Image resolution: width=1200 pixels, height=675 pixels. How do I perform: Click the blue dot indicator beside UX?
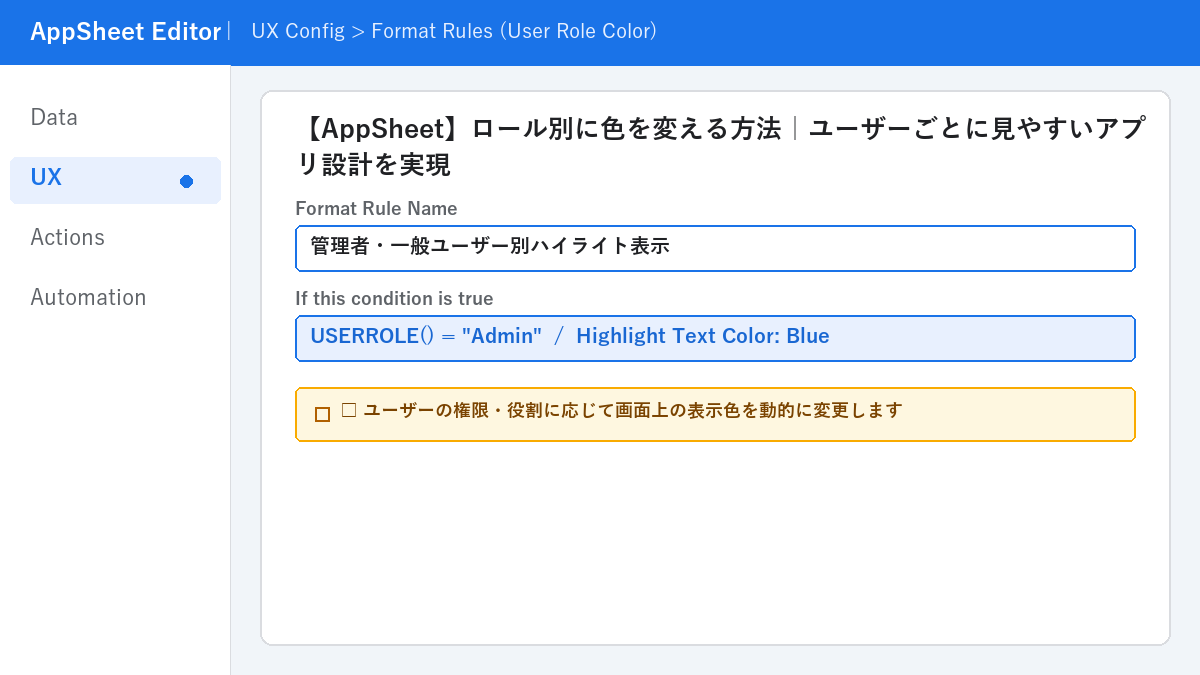pos(186,181)
